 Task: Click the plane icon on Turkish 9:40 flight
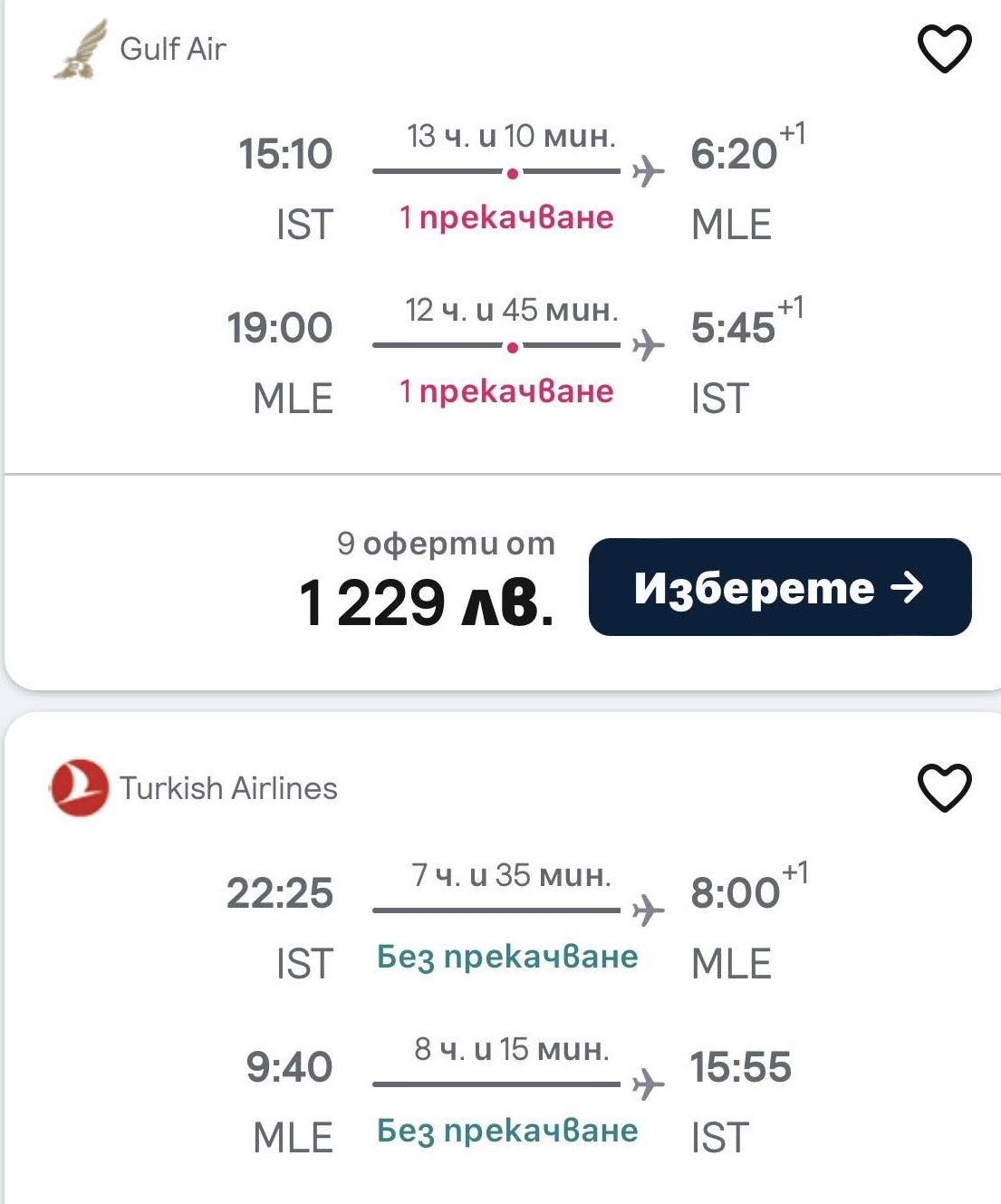click(x=647, y=1084)
